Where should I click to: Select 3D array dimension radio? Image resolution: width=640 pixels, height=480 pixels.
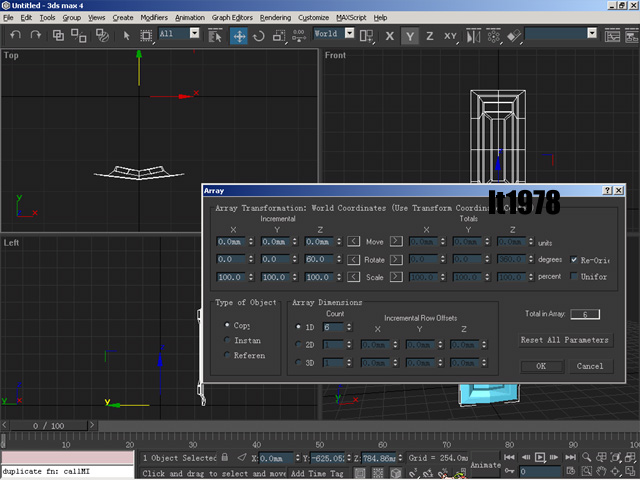(x=298, y=362)
